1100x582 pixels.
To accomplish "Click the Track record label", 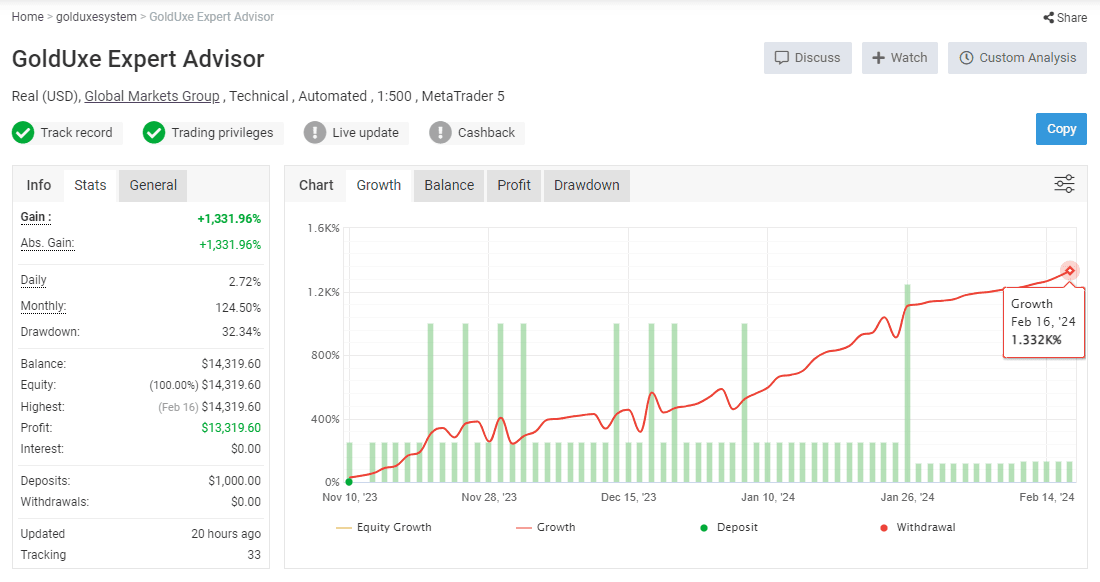I will click(76, 133).
